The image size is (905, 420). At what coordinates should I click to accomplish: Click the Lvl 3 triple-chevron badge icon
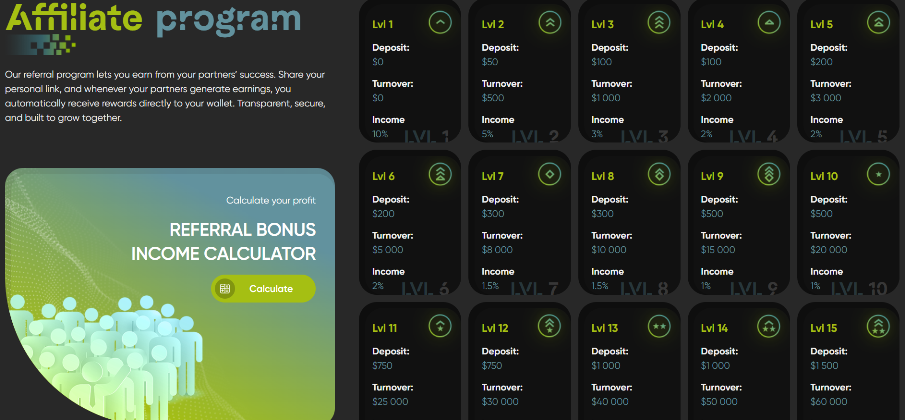coord(657,22)
